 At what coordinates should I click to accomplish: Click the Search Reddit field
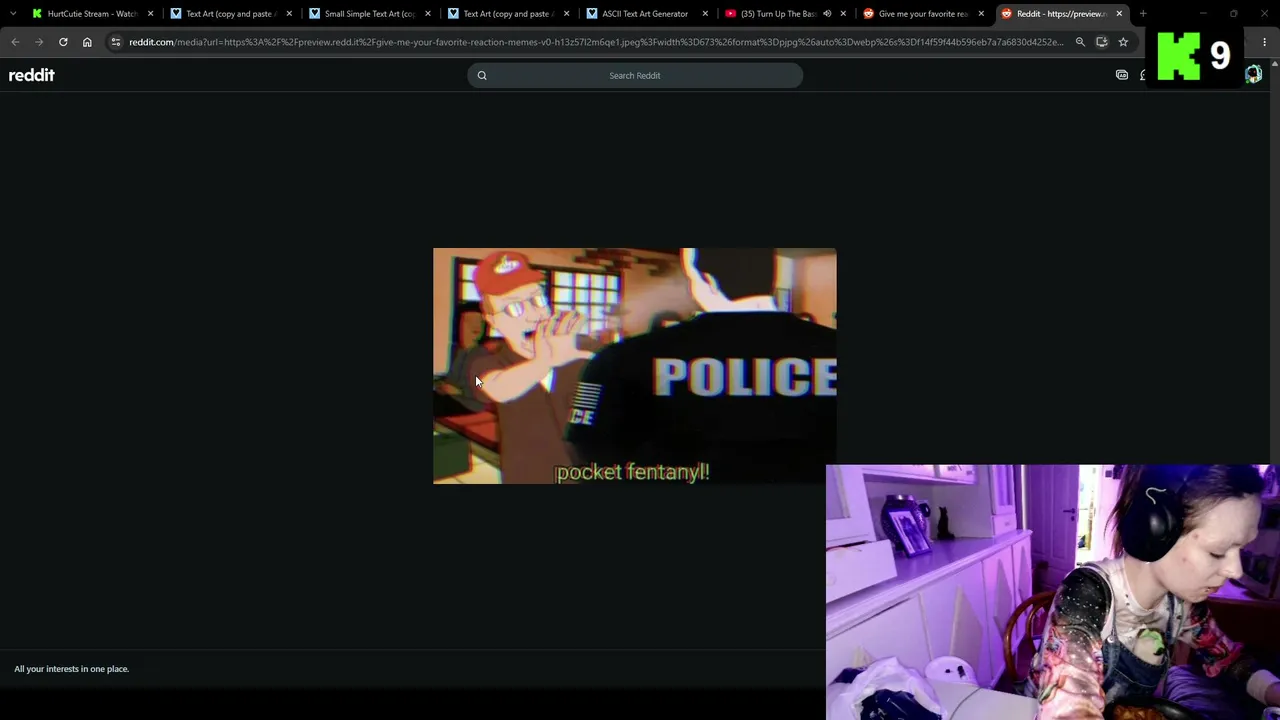coord(635,75)
